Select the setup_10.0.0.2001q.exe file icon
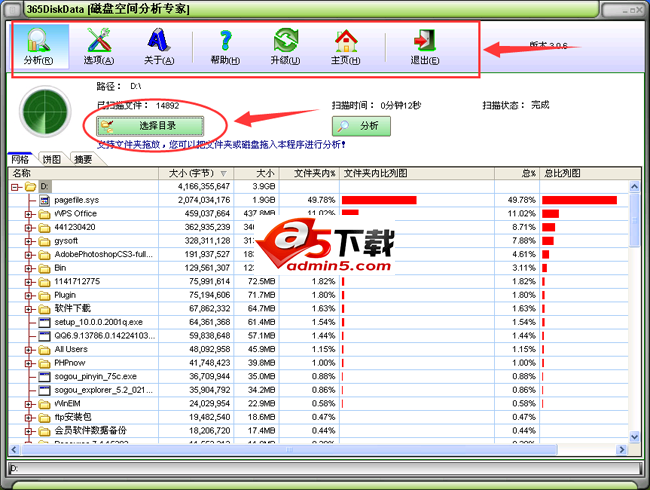Screen dimensions: 650x490 [44, 323]
